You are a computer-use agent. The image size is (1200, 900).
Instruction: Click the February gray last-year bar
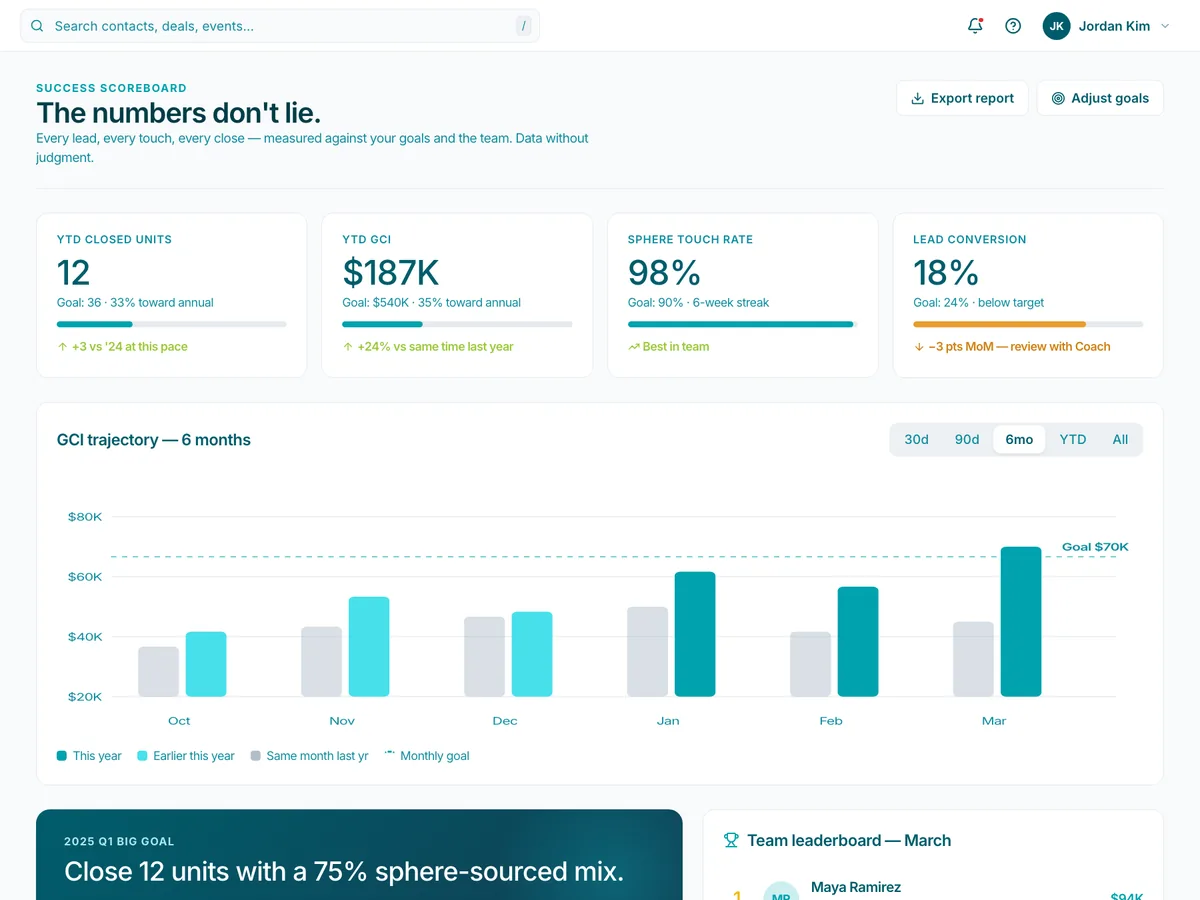click(810, 664)
